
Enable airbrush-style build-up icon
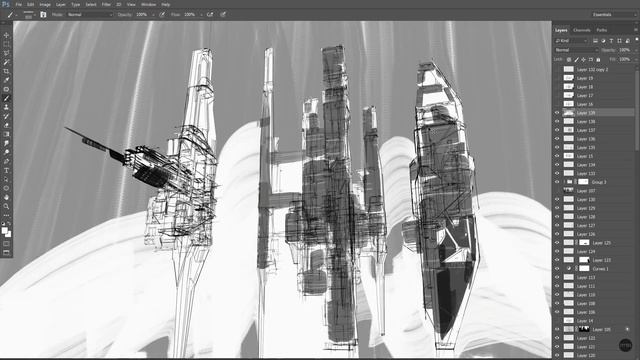[x=210, y=15]
